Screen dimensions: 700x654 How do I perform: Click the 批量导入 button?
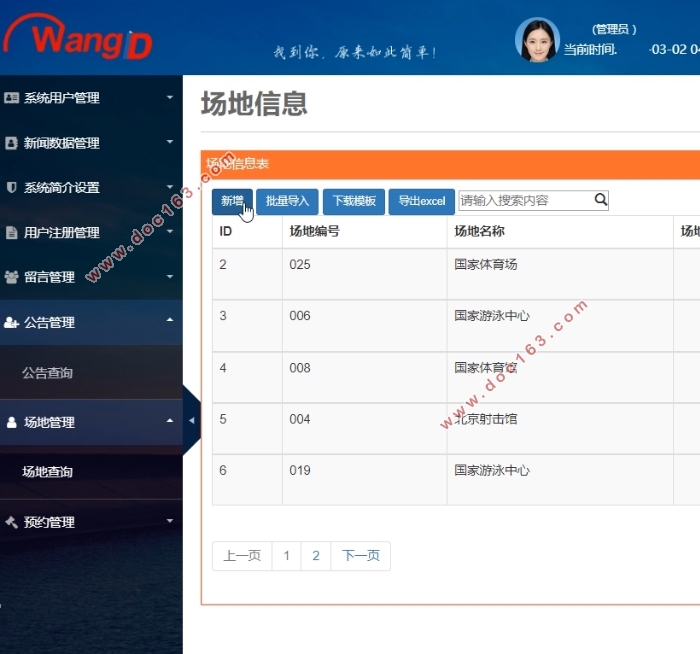pyautogui.click(x=287, y=201)
